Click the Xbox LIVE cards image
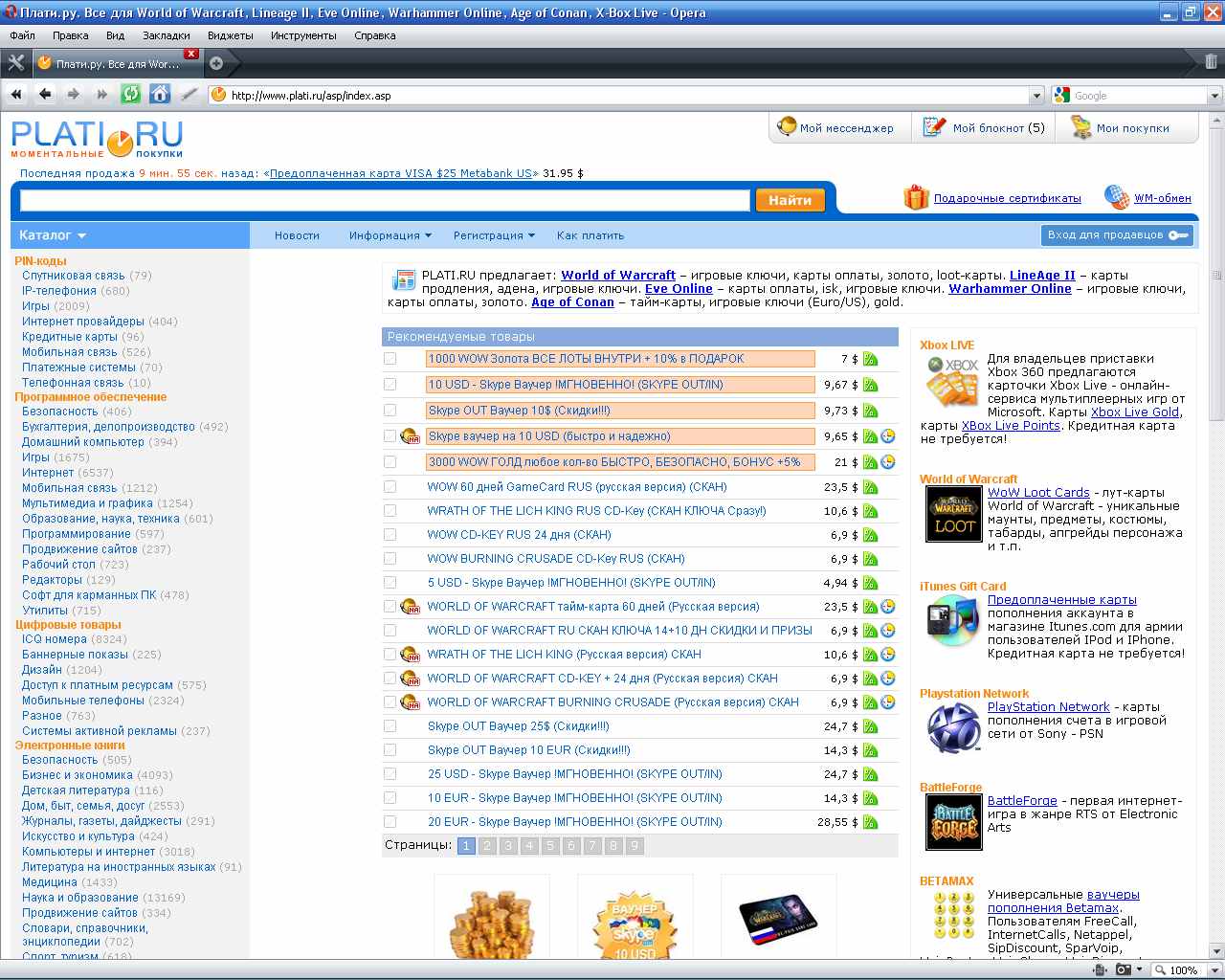Viewport: 1225px width, 980px height. [x=951, y=380]
